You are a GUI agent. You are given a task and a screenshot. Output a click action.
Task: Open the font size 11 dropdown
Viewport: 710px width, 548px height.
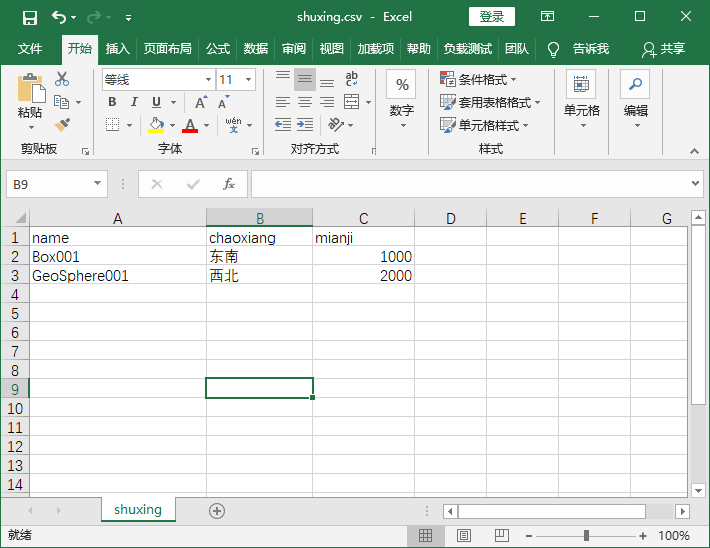coord(249,80)
